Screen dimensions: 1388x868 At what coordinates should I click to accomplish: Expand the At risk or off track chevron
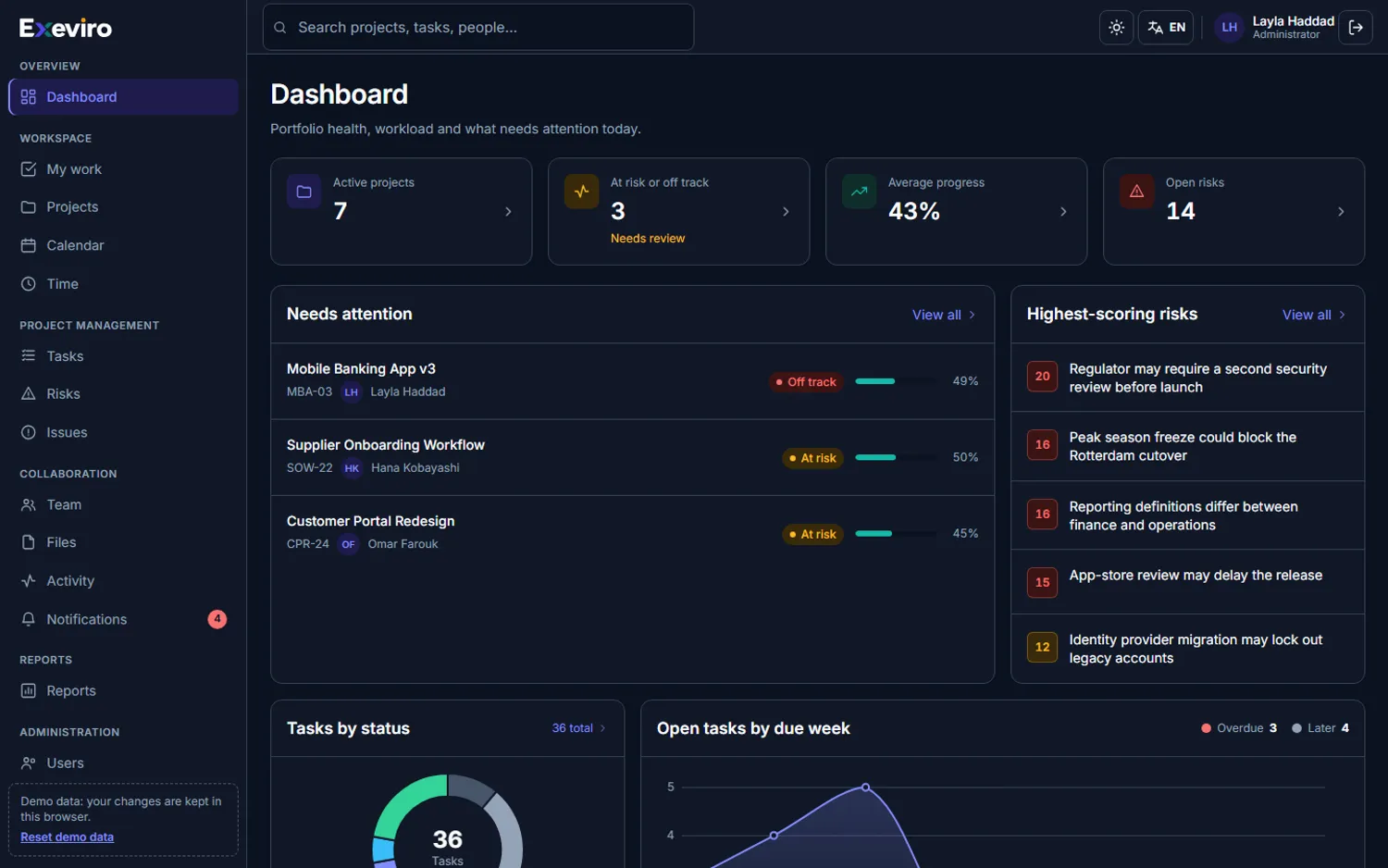(x=786, y=212)
